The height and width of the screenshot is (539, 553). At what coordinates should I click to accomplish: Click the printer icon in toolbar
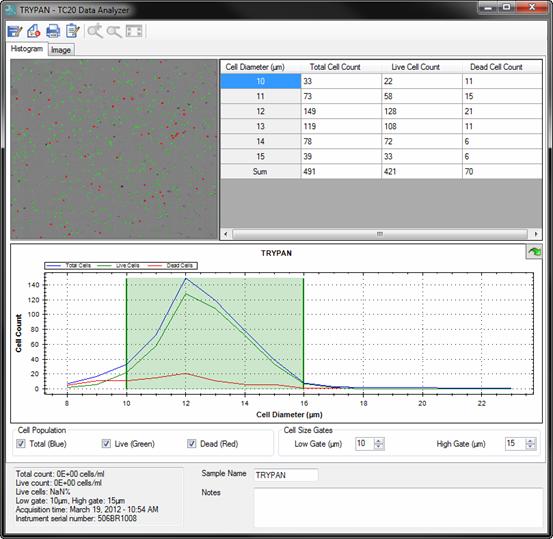(x=53, y=31)
